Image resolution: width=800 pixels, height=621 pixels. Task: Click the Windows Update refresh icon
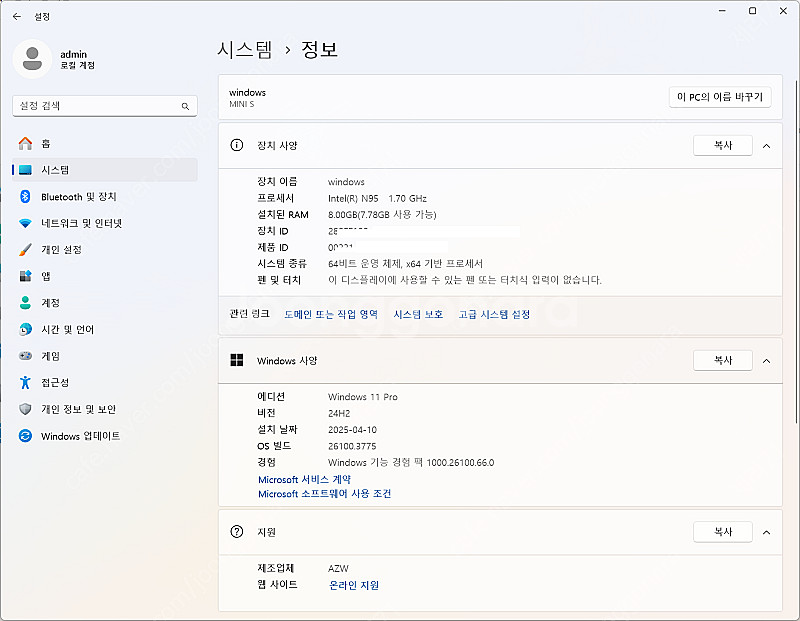point(25,435)
